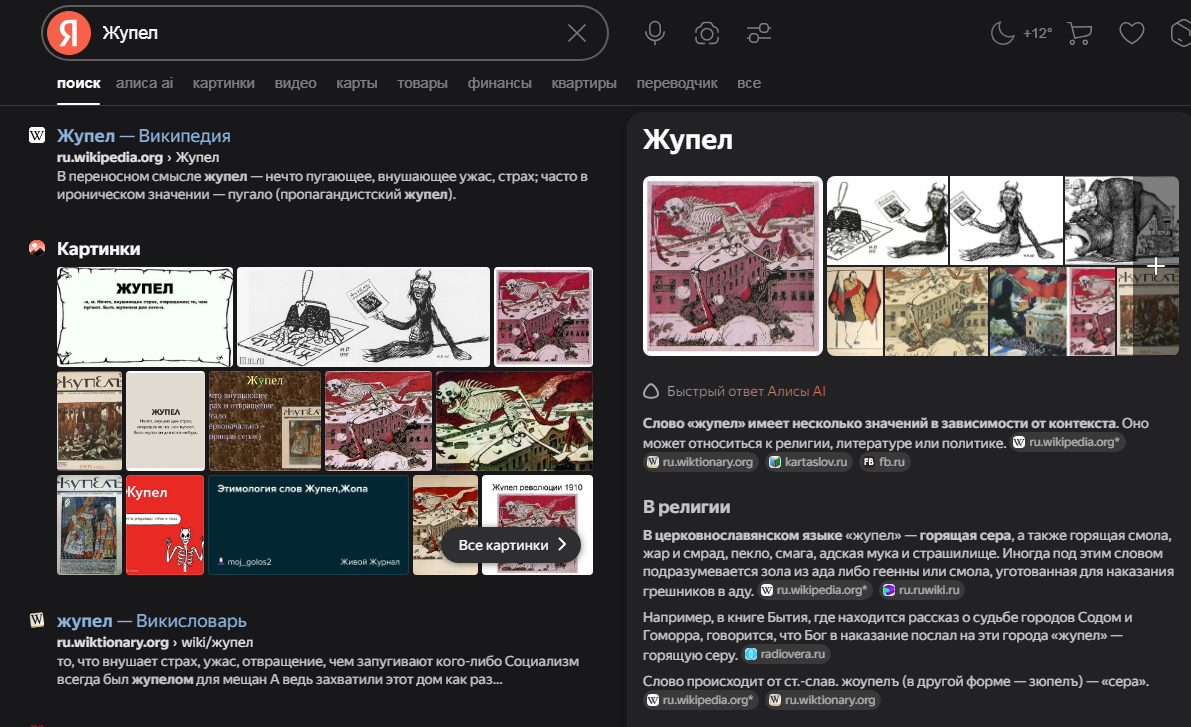Click ru.wikipedia.org › Жупел breadcrumb
Viewport: 1191px width, 727px height.
tap(137, 157)
